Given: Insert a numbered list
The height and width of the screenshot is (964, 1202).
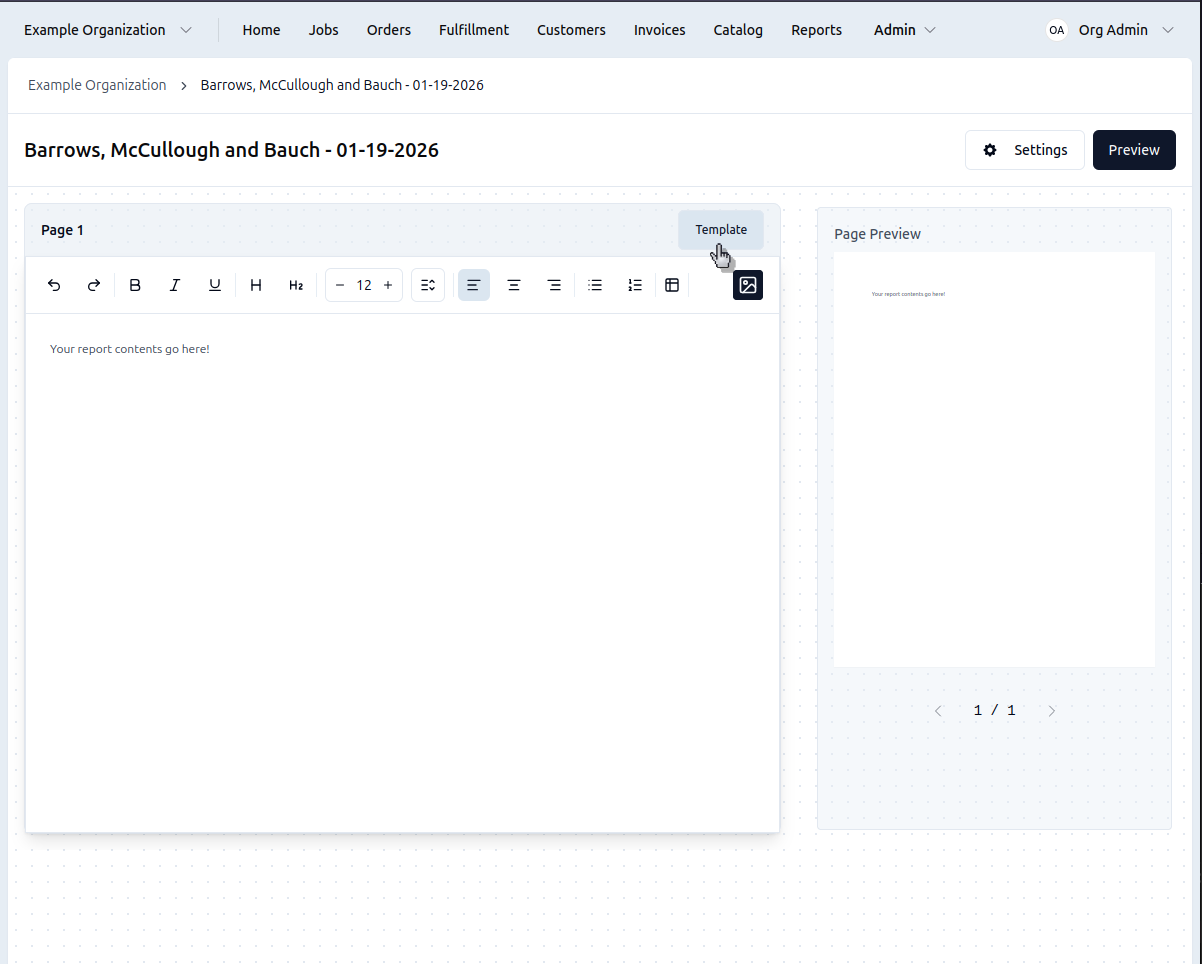Looking at the screenshot, I should (635, 285).
